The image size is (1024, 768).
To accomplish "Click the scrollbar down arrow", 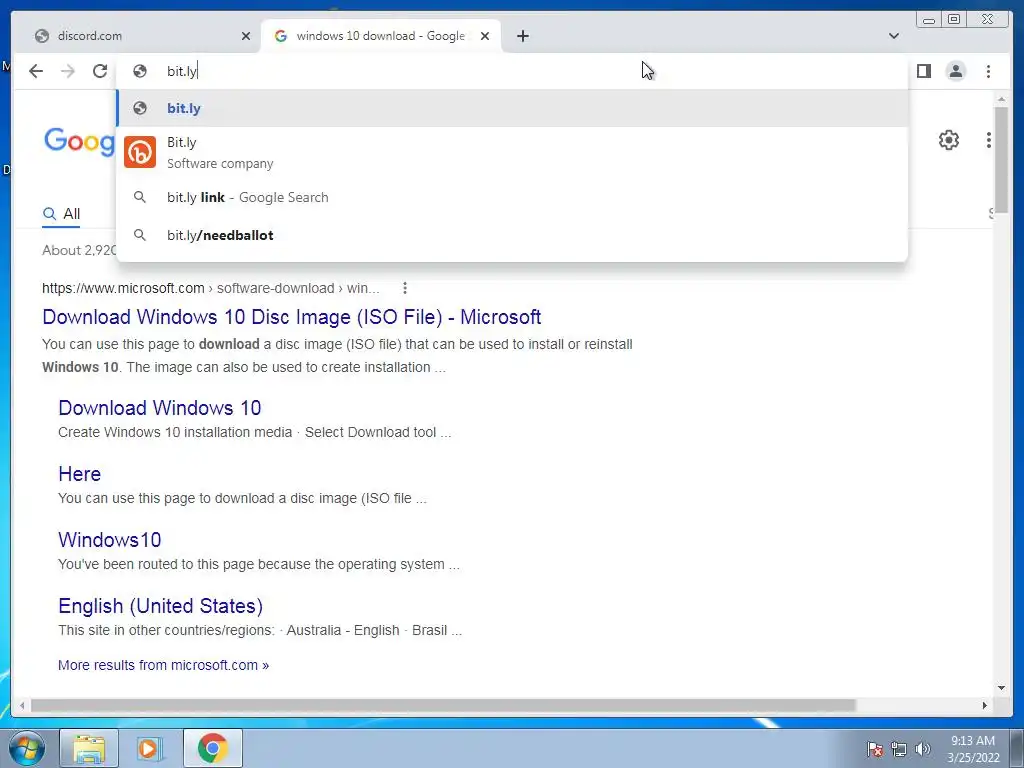I will tap(1001, 687).
